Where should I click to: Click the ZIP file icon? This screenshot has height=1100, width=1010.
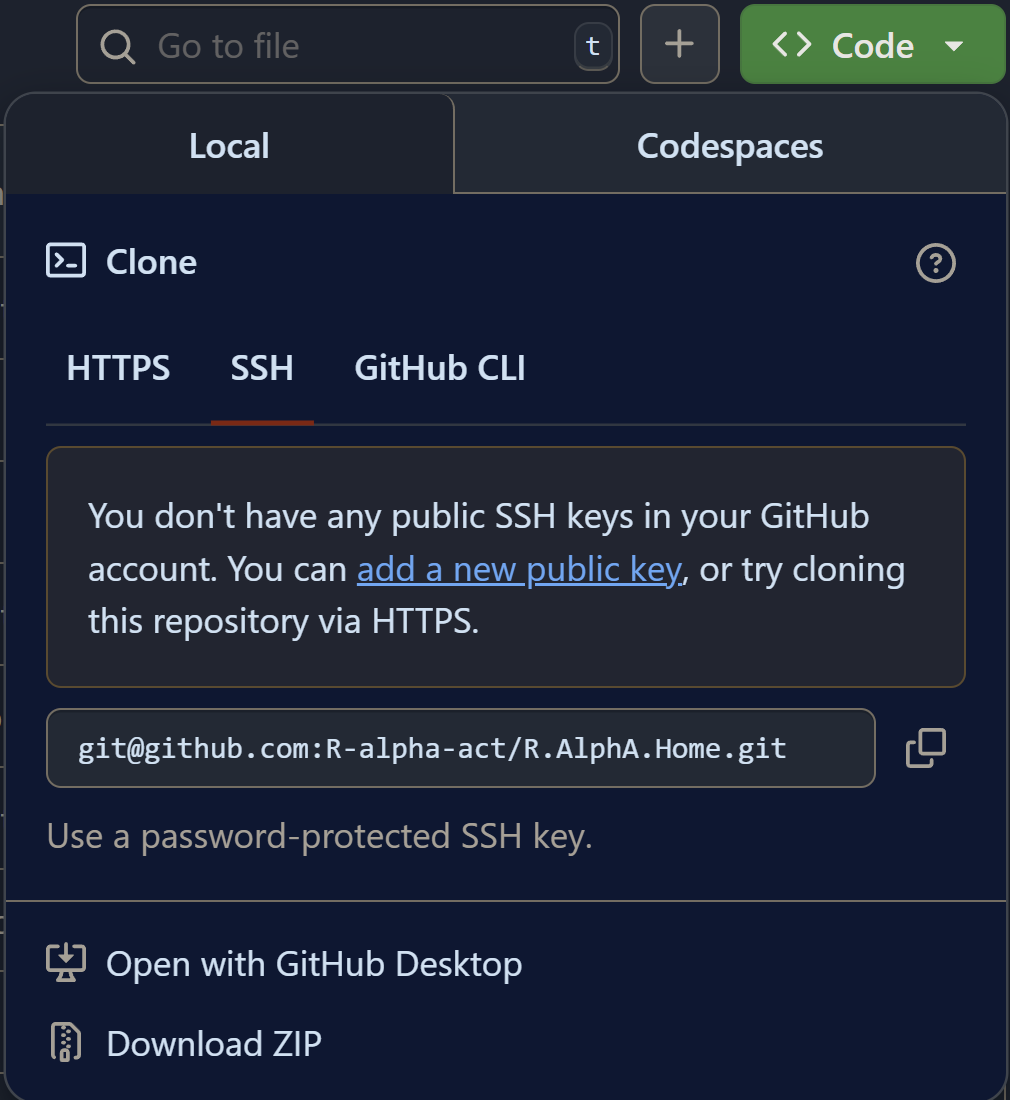(x=66, y=1042)
